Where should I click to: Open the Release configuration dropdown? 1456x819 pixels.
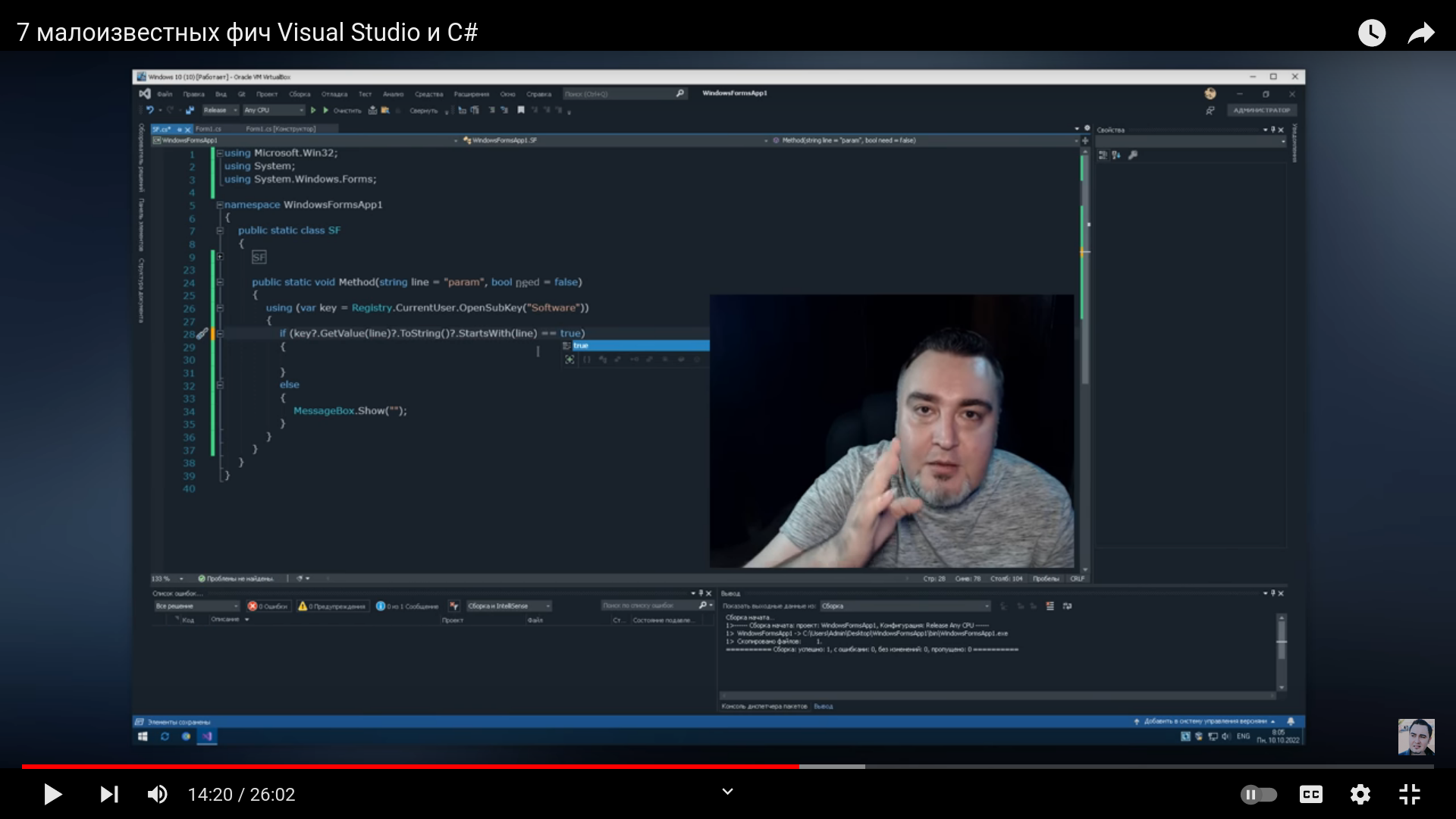220,111
